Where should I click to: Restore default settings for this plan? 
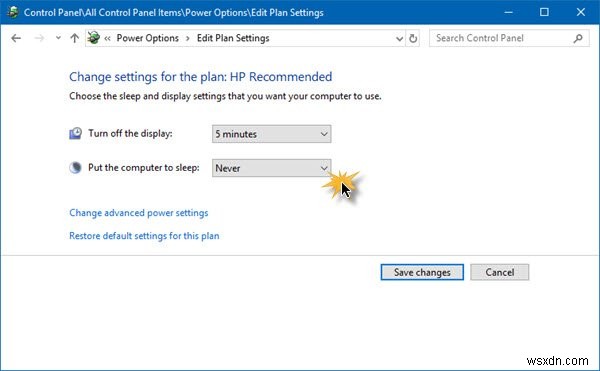[144, 236]
